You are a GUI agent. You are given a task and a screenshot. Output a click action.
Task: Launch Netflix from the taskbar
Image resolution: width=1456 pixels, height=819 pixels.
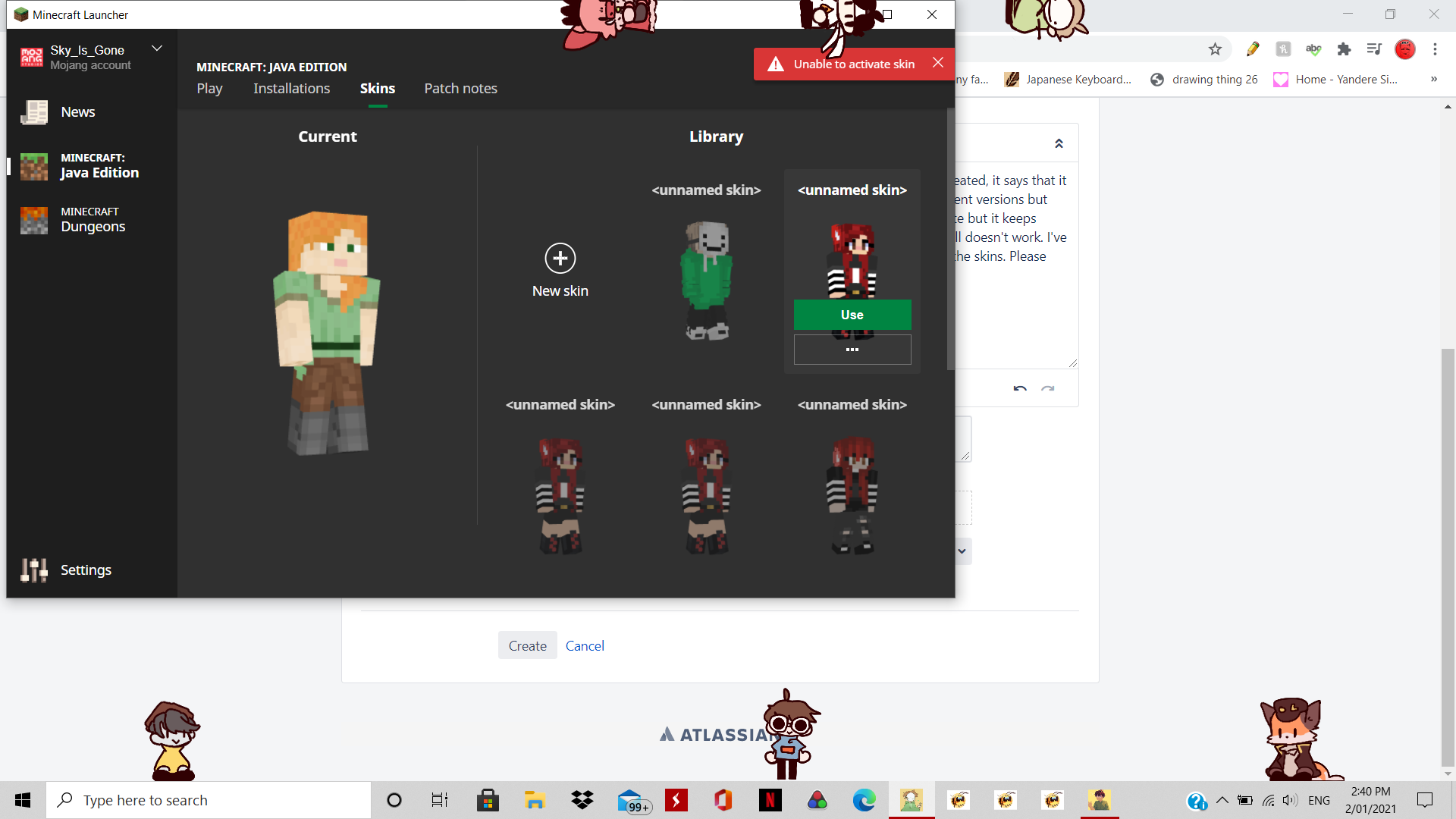tap(770, 800)
